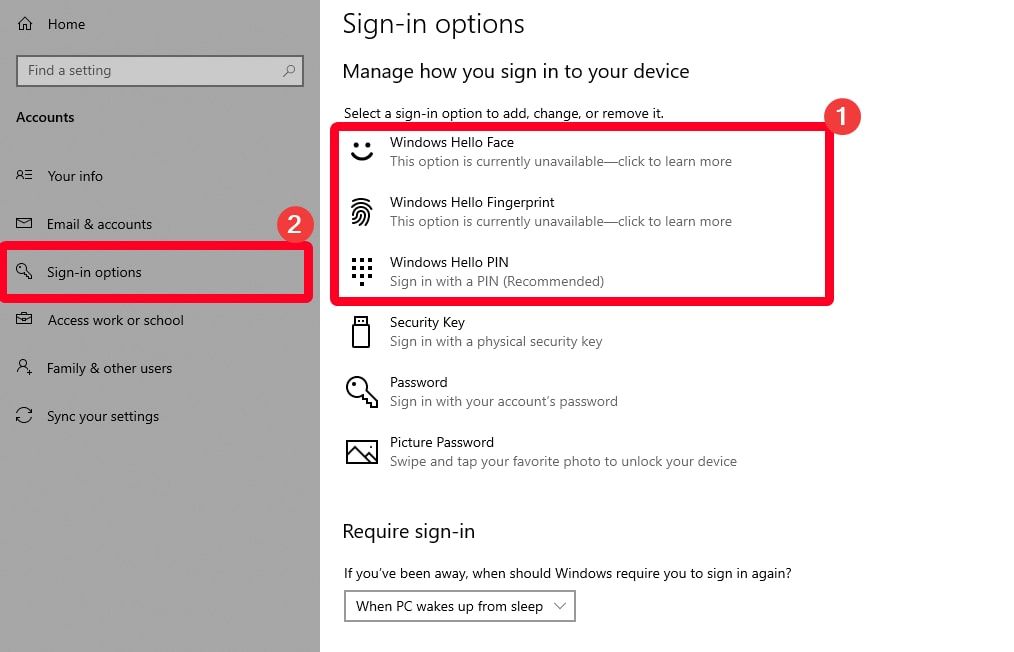Select the Windows Hello PIN icon
The height and width of the screenshot is (652, 1014).
click(x=361, y=271)
